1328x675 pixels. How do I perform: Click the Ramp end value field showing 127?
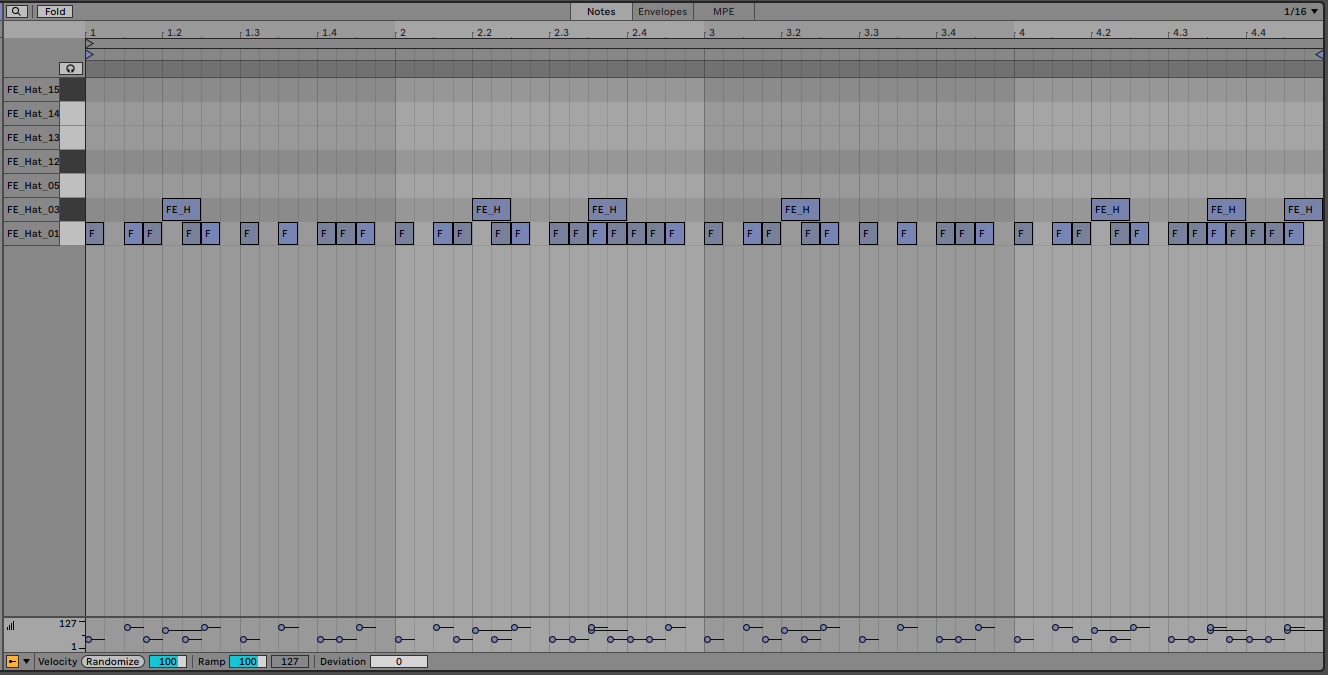pyautogui.click(x=289, y=661)
